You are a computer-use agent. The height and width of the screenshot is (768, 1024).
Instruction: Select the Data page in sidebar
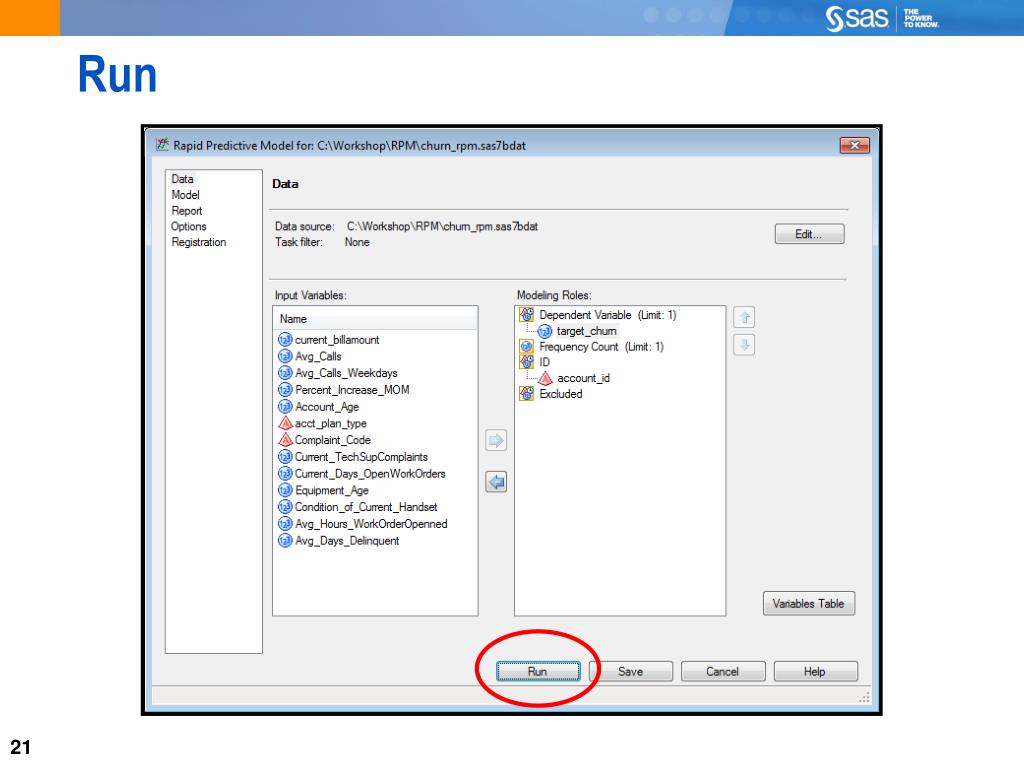(x=182, y=179)
